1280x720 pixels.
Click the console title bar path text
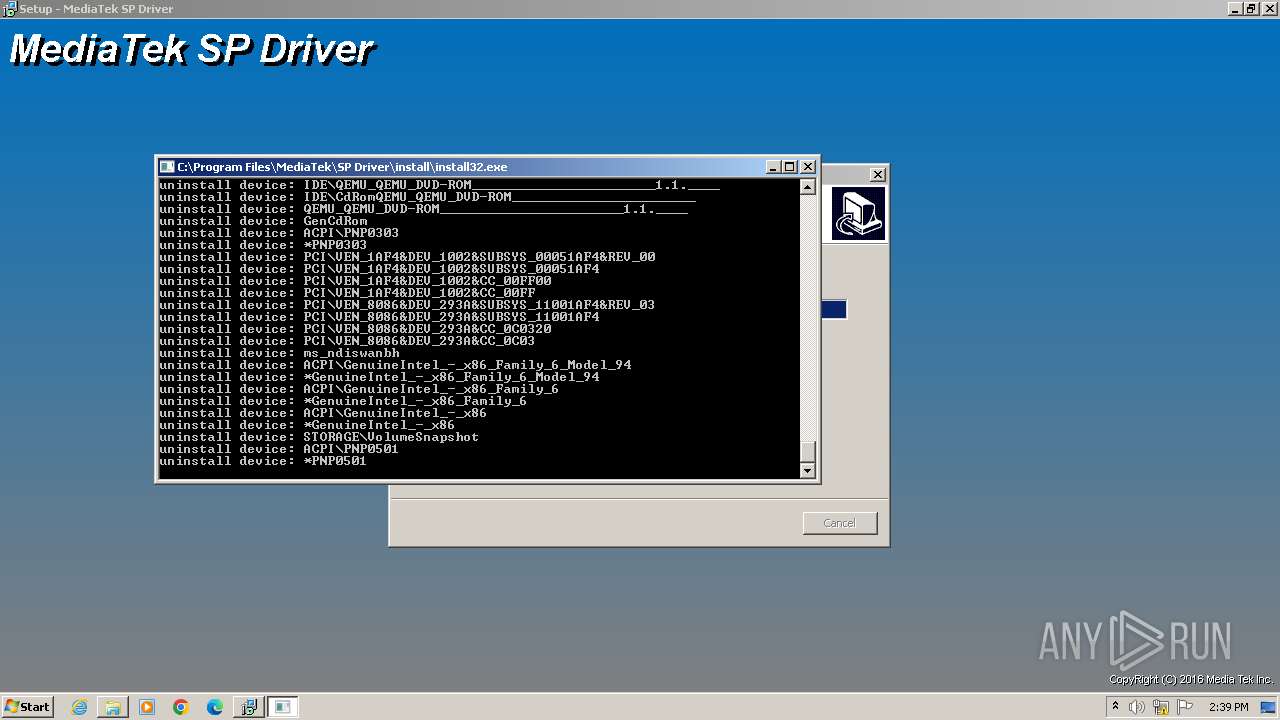(x=342, y=167)
